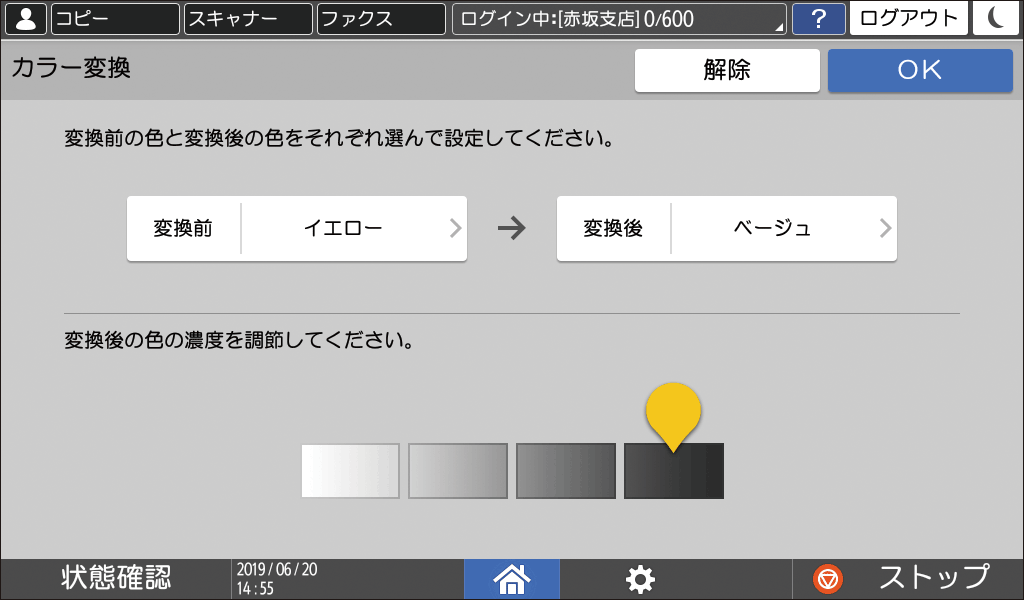Image resolution: width=1024 pixels, height=600 pixels.
Task: Select the second-lightest density swatch
Action: click(458, 470)
